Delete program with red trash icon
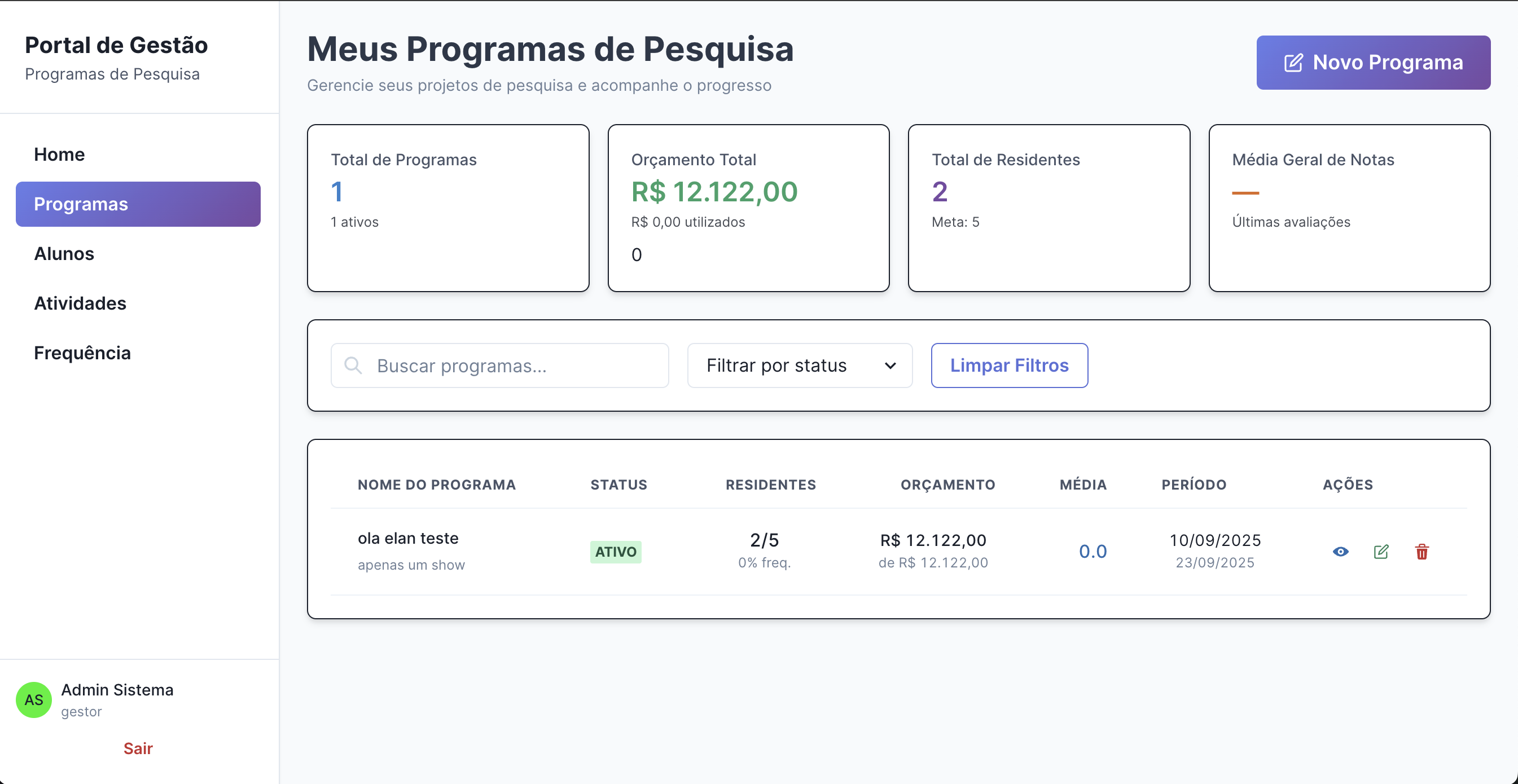The image size is (1518, 784). 1422,552
